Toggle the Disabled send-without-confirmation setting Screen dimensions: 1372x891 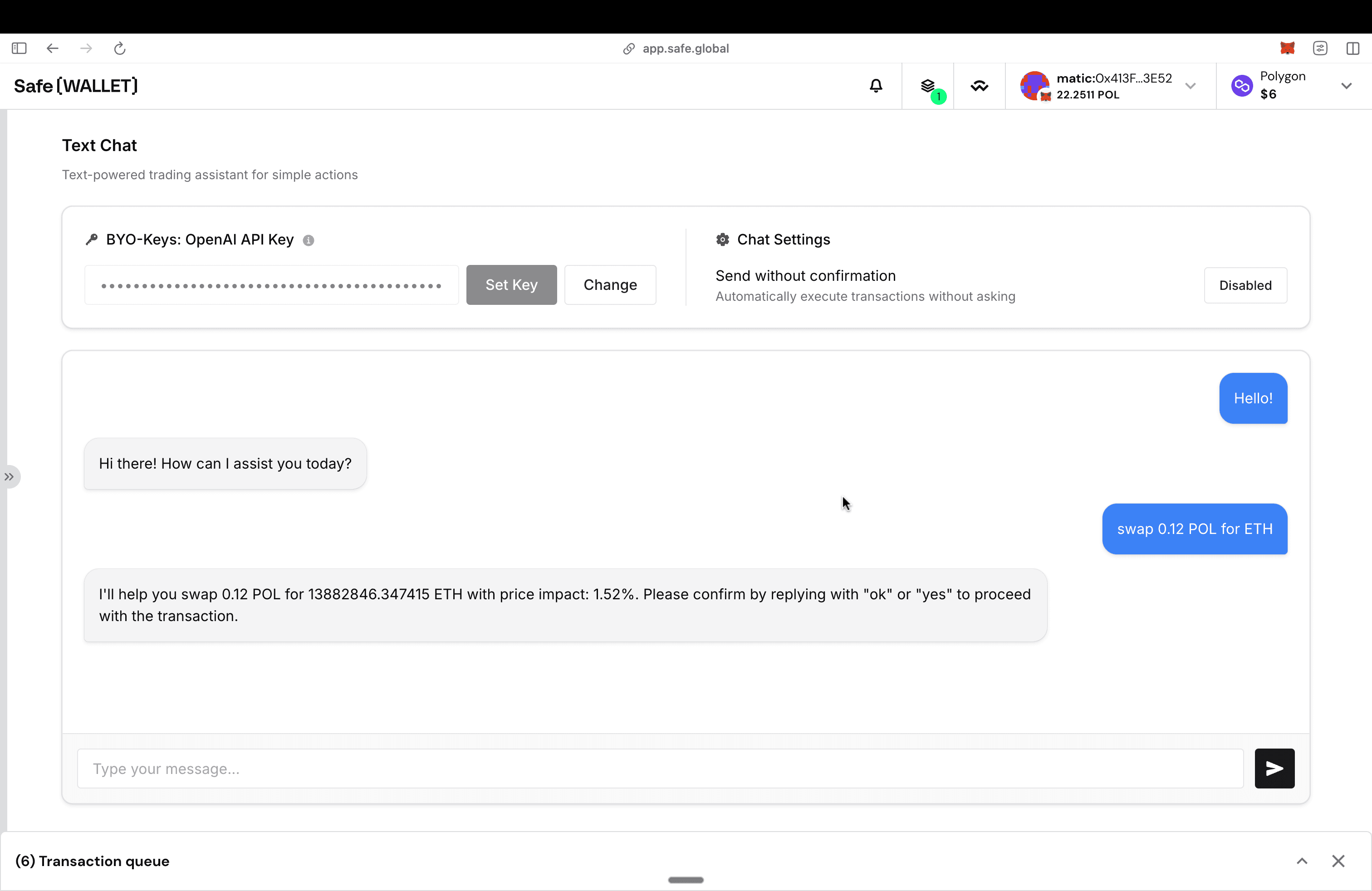click(1245, 285)
